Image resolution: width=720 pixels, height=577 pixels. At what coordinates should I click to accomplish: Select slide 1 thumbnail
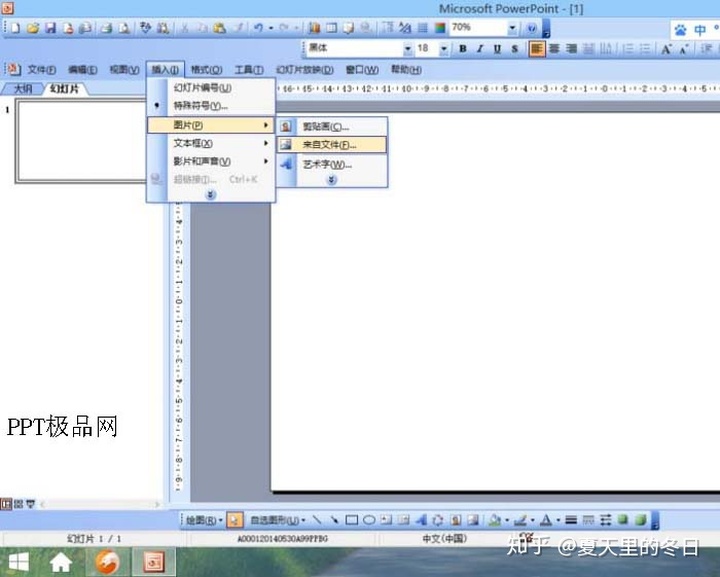tap(81, 142)
